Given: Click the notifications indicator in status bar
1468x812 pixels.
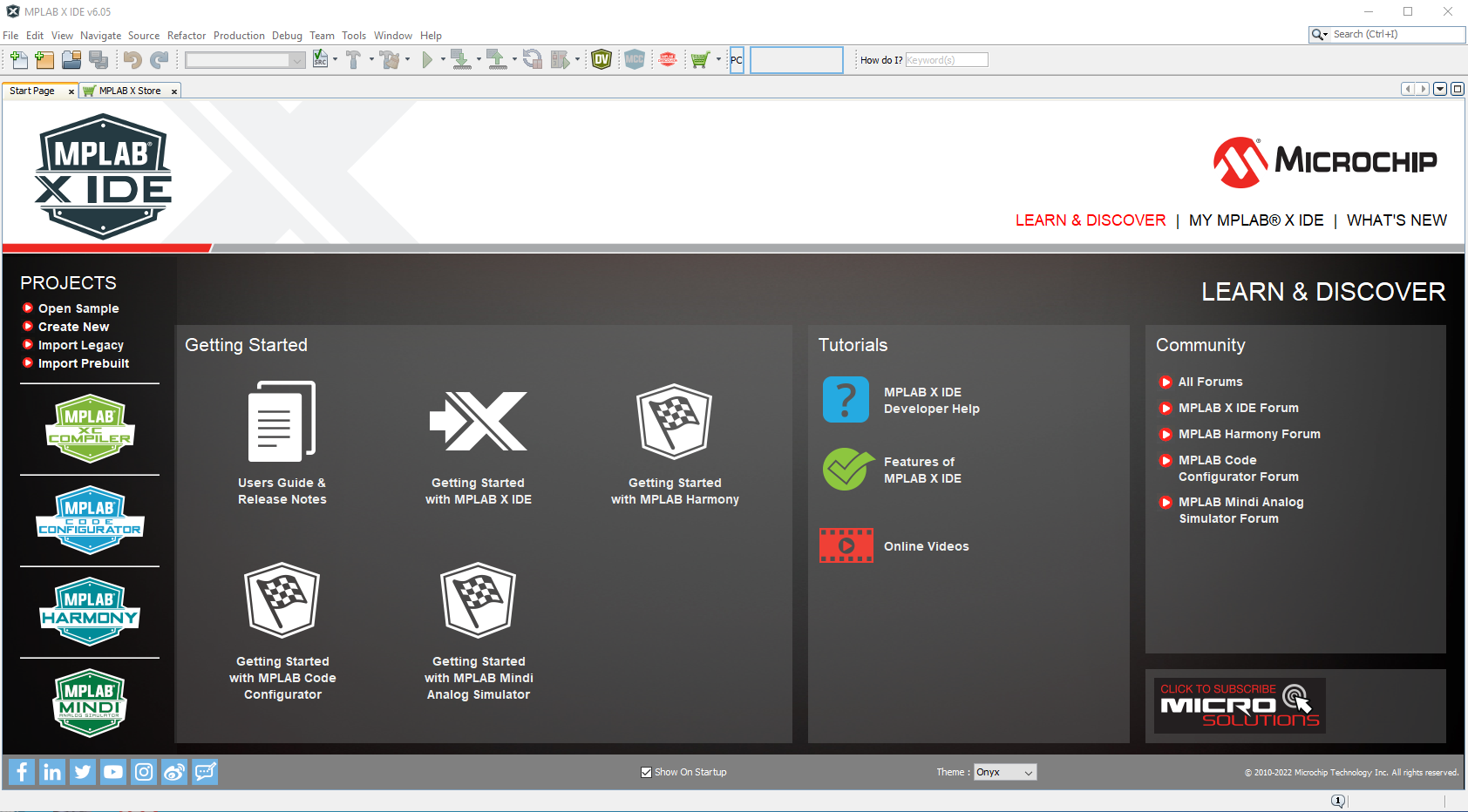Looking at the screenshot, I should click(x=1337, y=801).
